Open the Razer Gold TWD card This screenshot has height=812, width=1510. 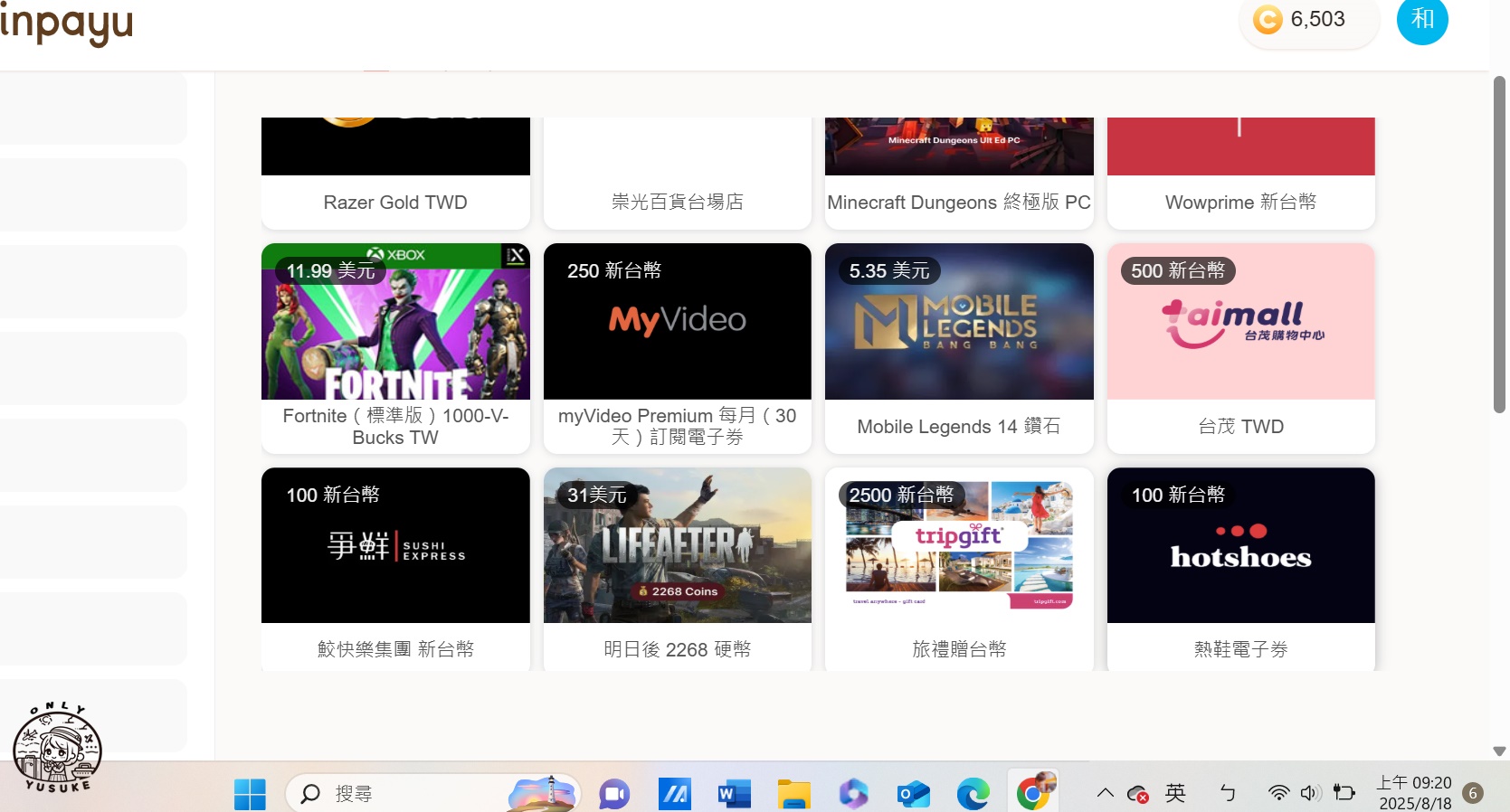click(395, 174)
